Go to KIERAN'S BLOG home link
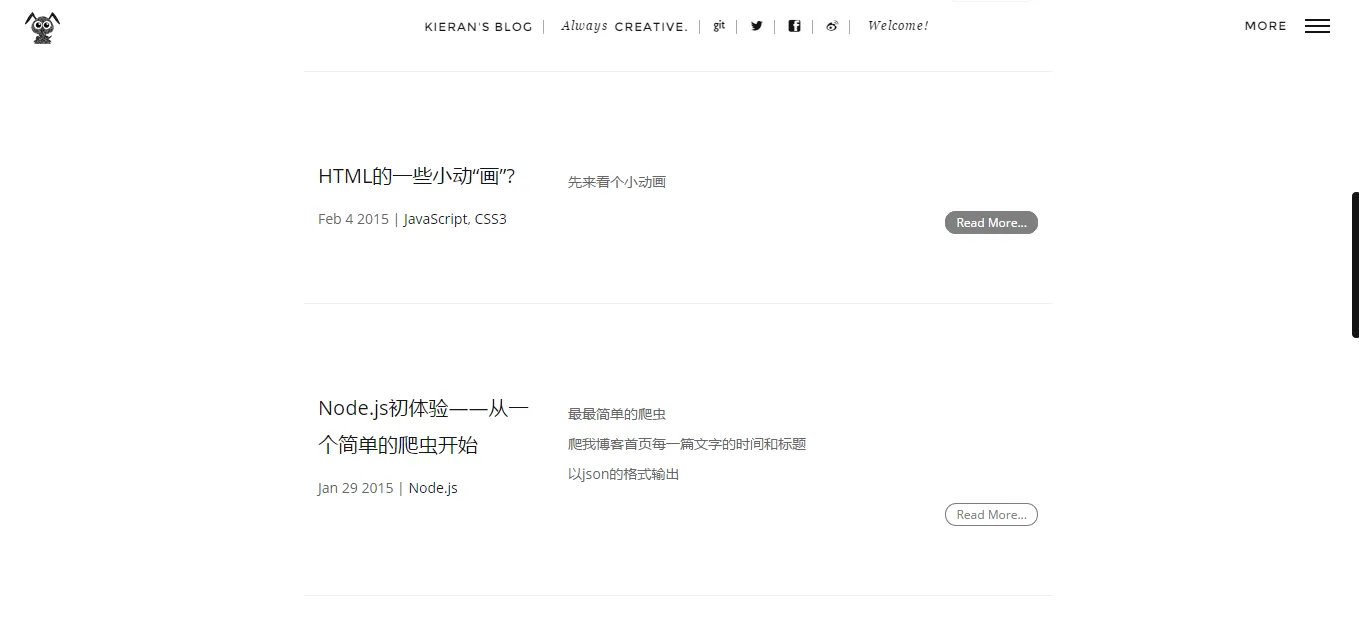The height and width of the screenshot is (625, 1359). [478, 27]
